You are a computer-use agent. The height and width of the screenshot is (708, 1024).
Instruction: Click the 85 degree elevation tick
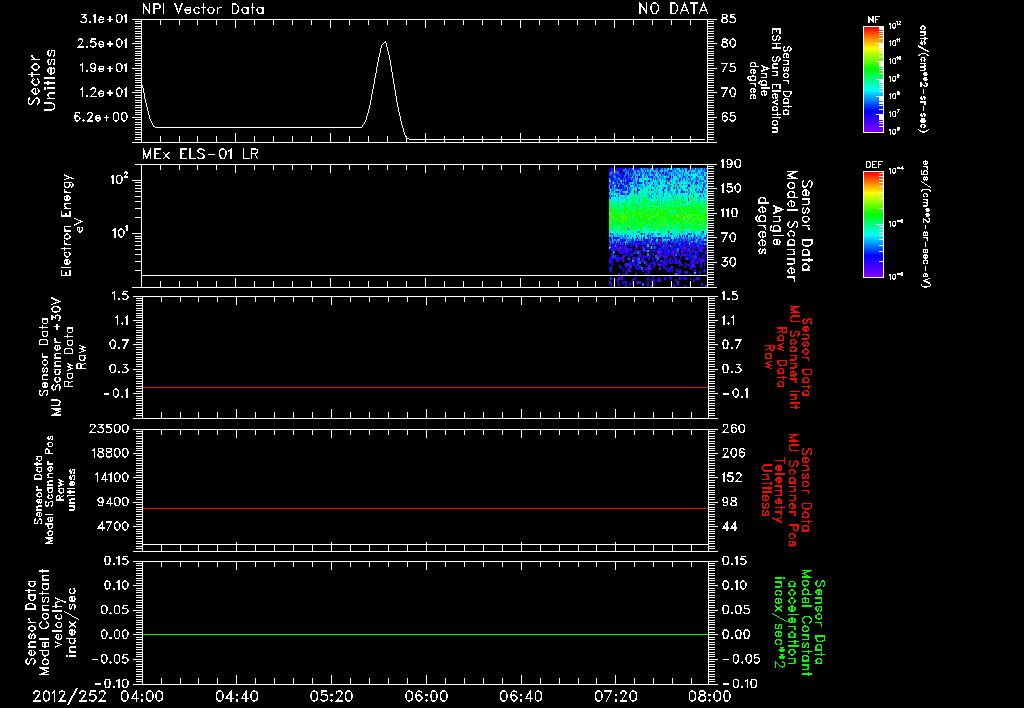point(729,18)
